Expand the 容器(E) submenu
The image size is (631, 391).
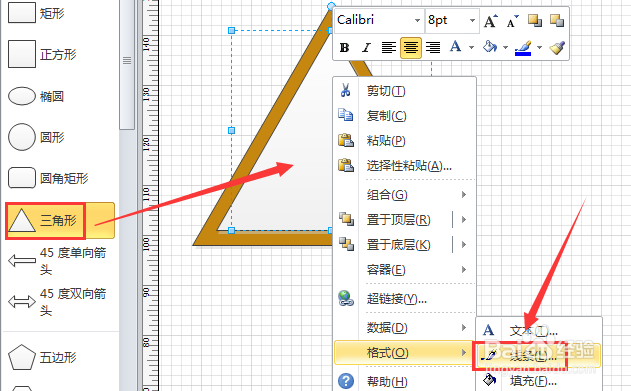click(405, 270)
